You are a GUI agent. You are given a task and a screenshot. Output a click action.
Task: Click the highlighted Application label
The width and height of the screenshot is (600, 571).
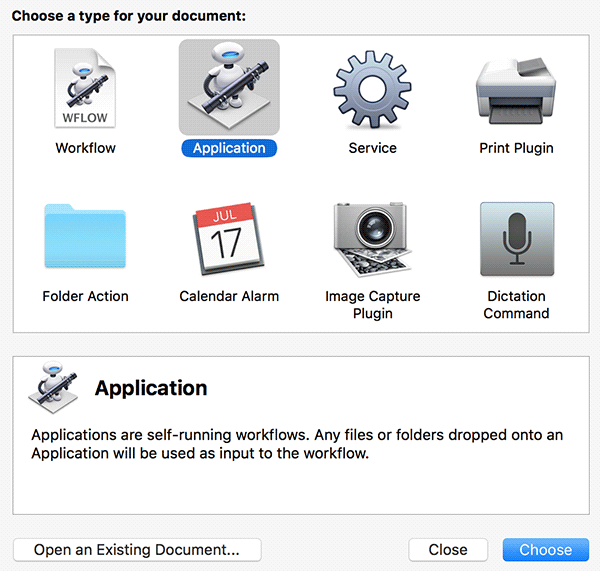coord(229,148)
